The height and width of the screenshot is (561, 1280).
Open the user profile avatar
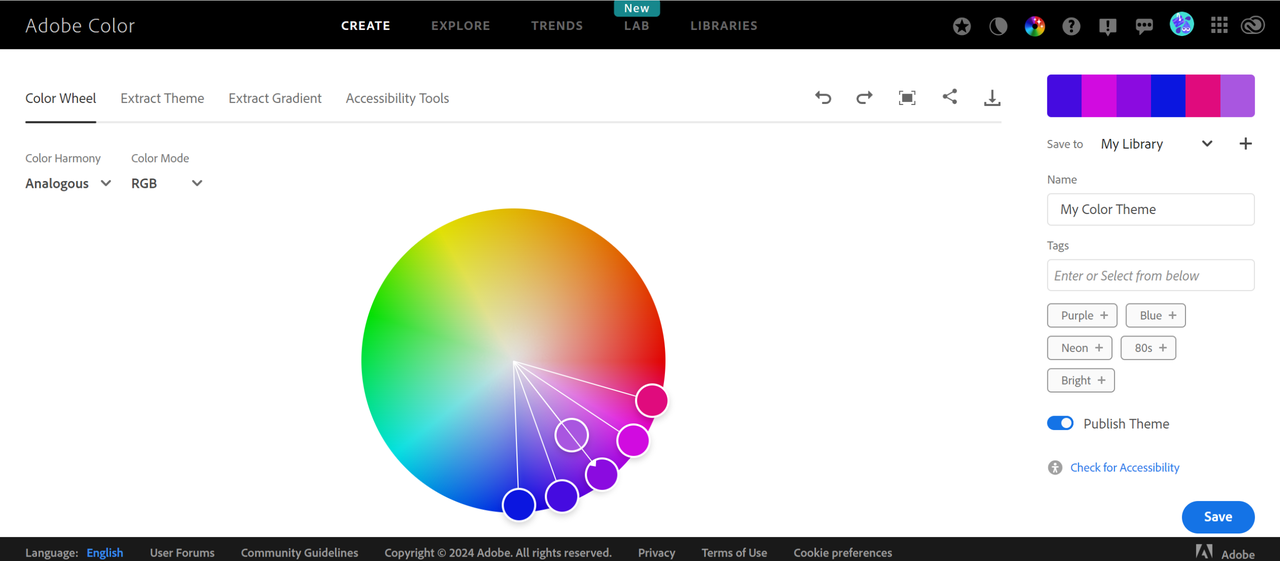point(1182,25)
